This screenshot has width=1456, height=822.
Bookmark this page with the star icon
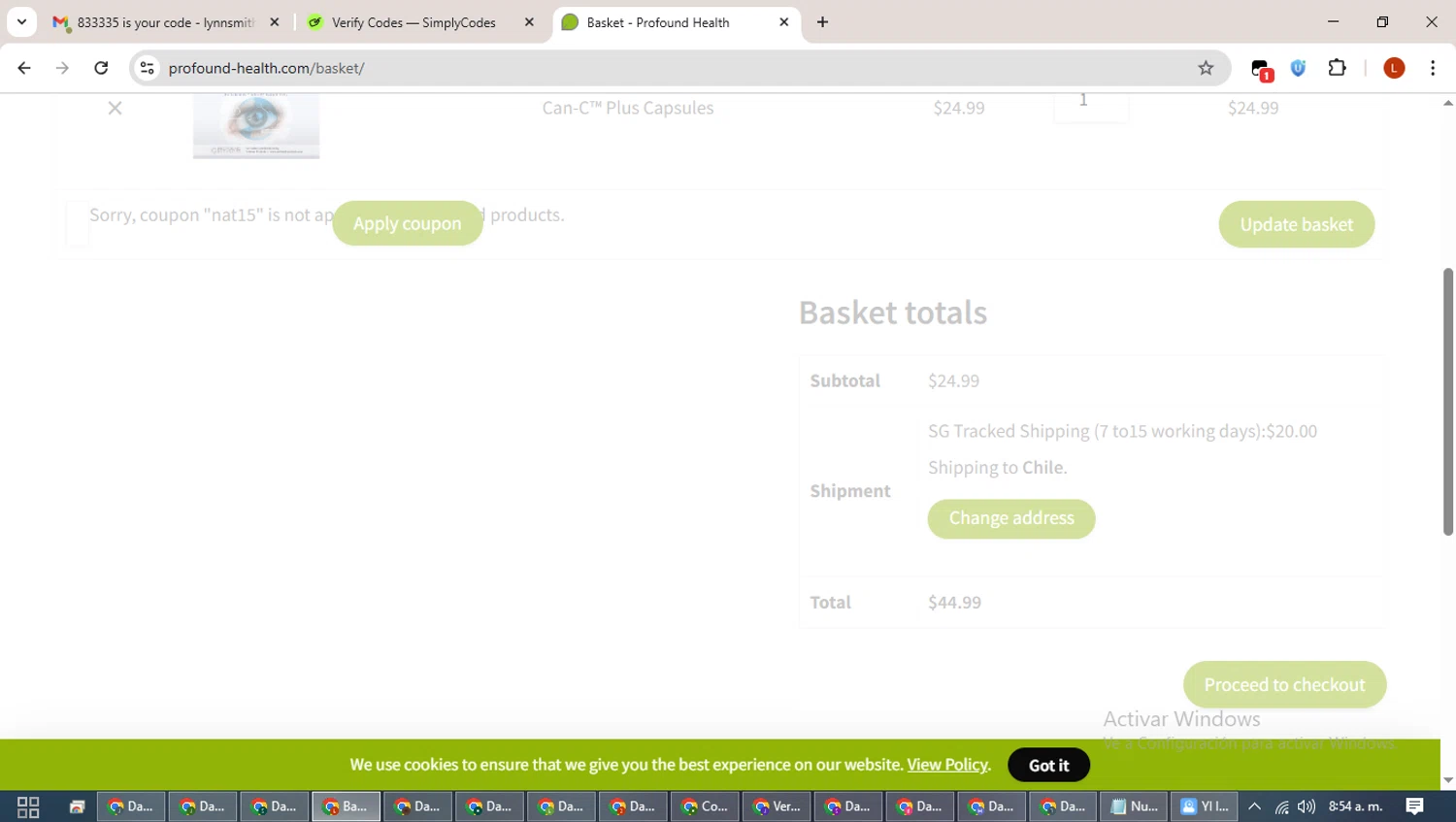[x=1206, y=68]
